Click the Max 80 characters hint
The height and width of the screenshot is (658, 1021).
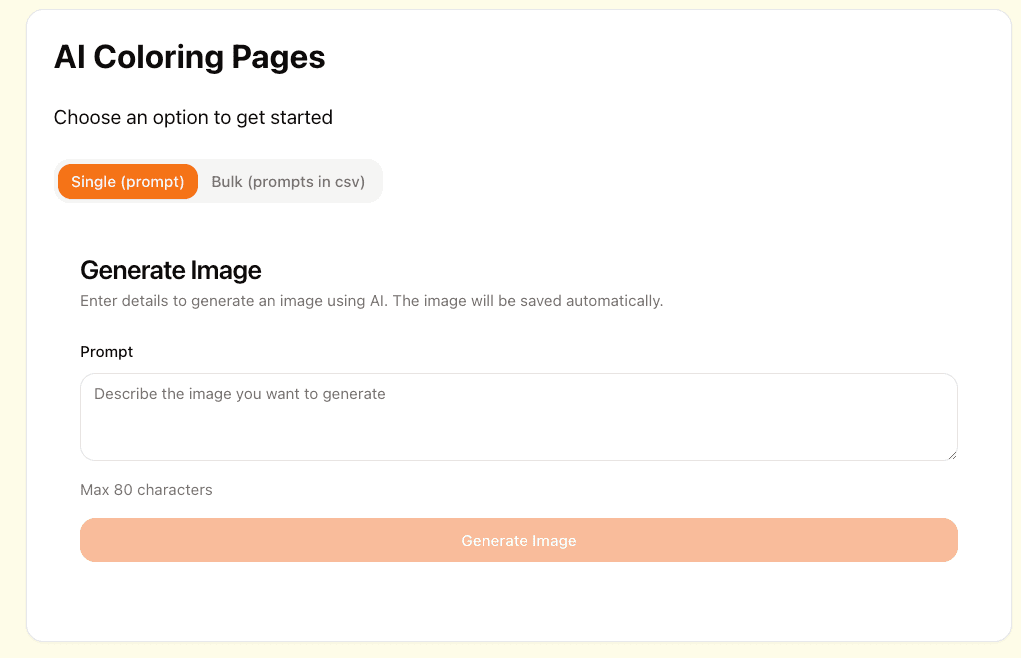(146, 490)
